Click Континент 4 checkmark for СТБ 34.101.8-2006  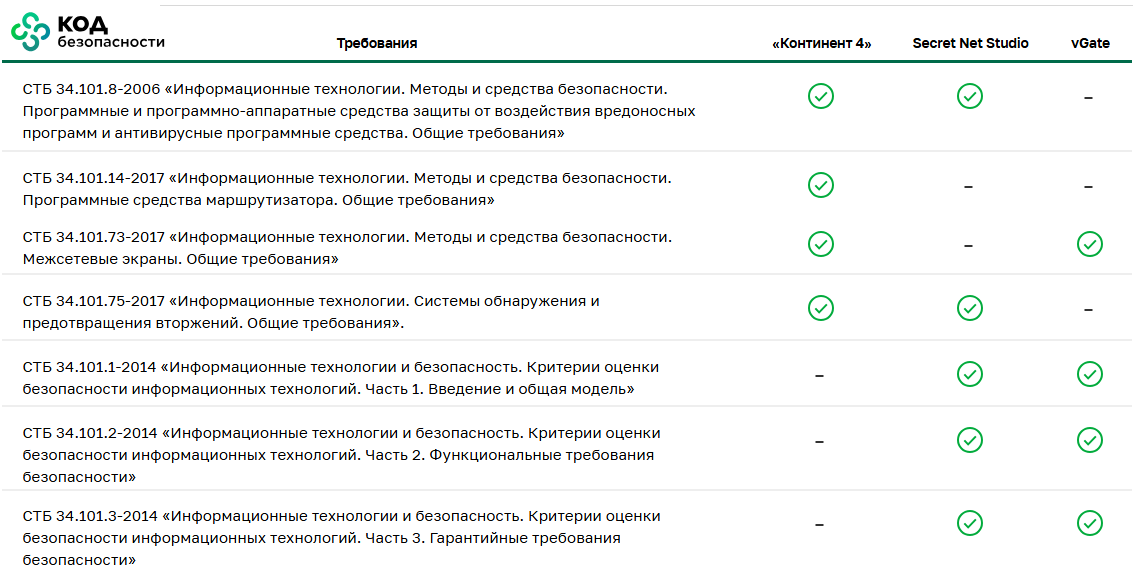821,96
